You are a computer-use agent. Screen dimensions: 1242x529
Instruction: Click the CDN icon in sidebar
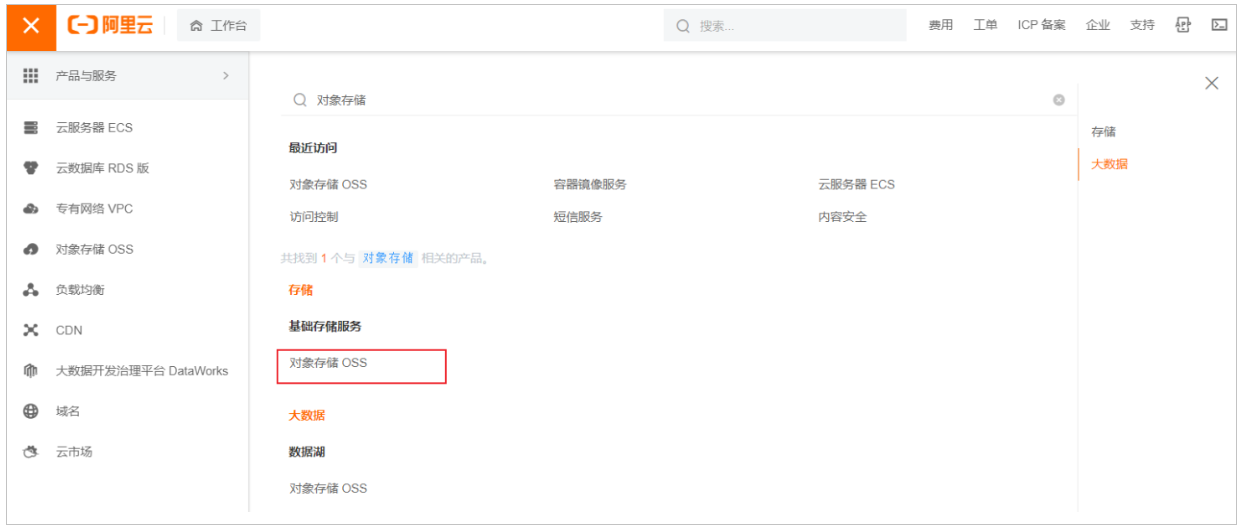31,330
